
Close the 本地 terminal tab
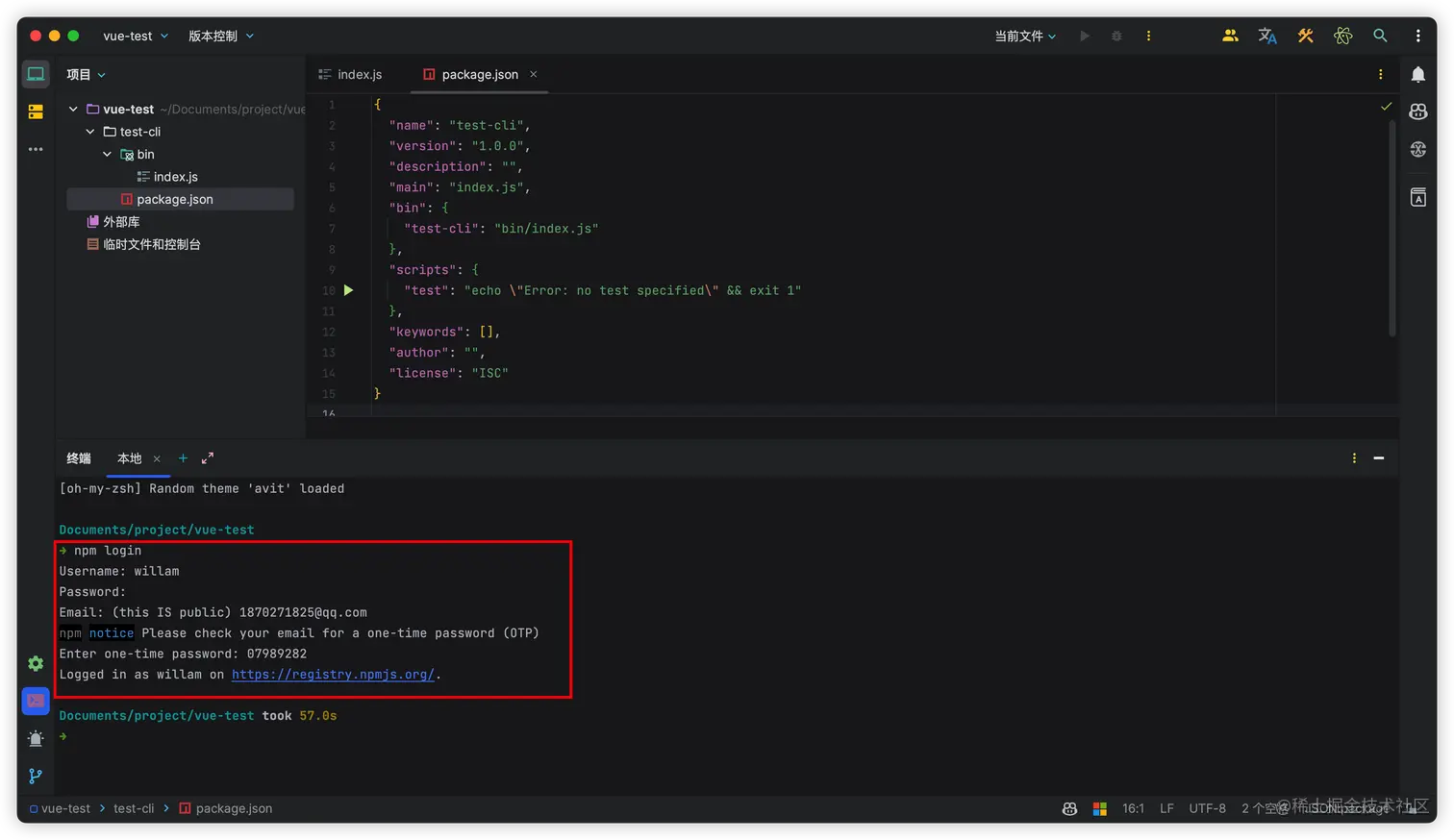[x=157, y=458]
